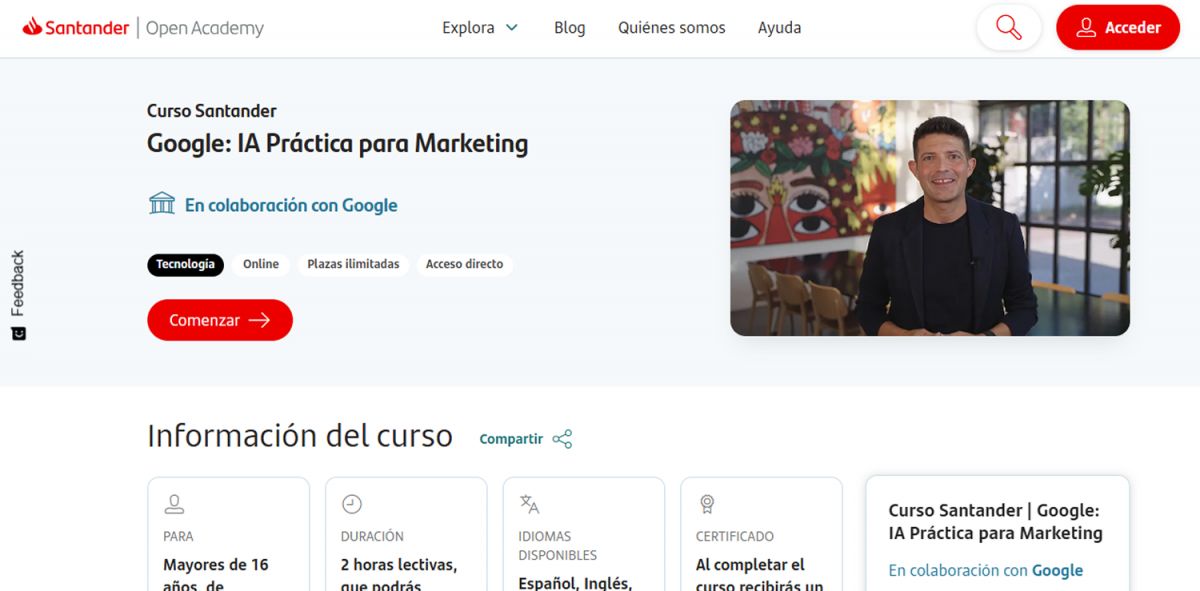The width and height of the screenshot is (1200, 591).
Task: Start the course with Comenzar
Action: point(220,320)
